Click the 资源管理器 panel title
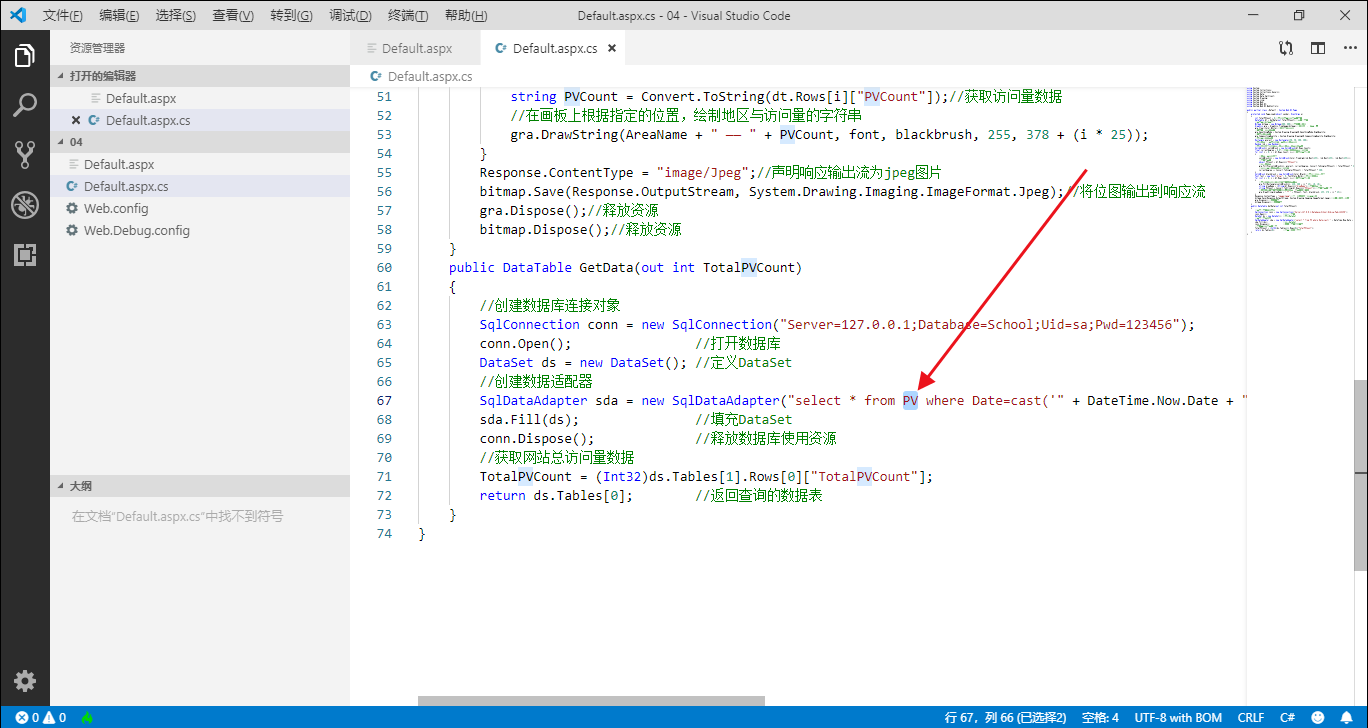1368x728 pixels. point(97,48)
